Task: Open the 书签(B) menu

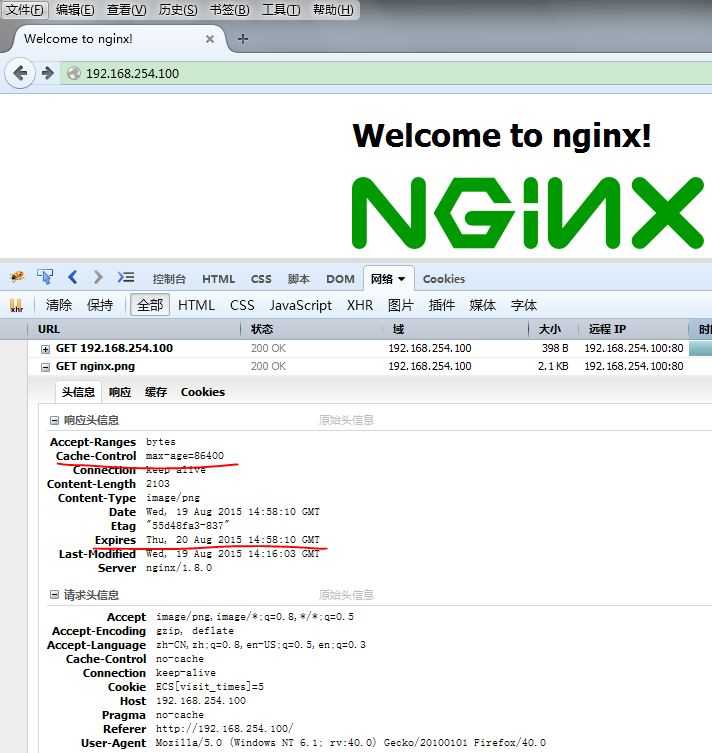Action: click(229, 10)
